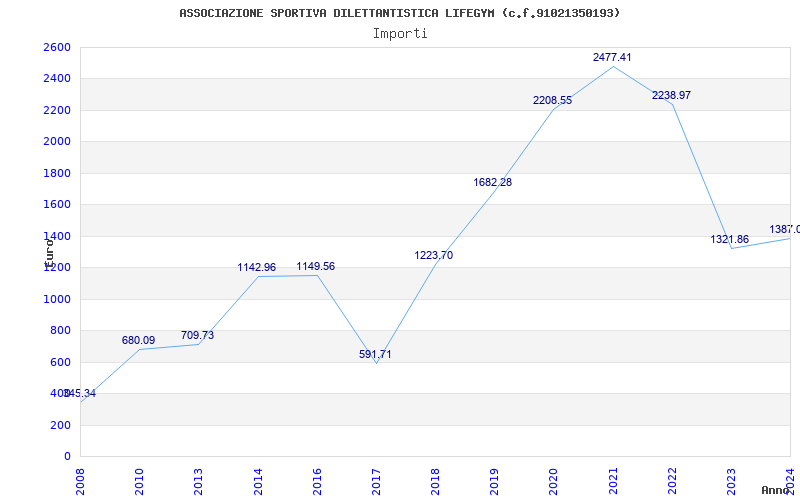Select data label 2208.55
Image resolution: width=800 pixels, height=500 pixels.
pyautogui.click(x=553, y=101)
